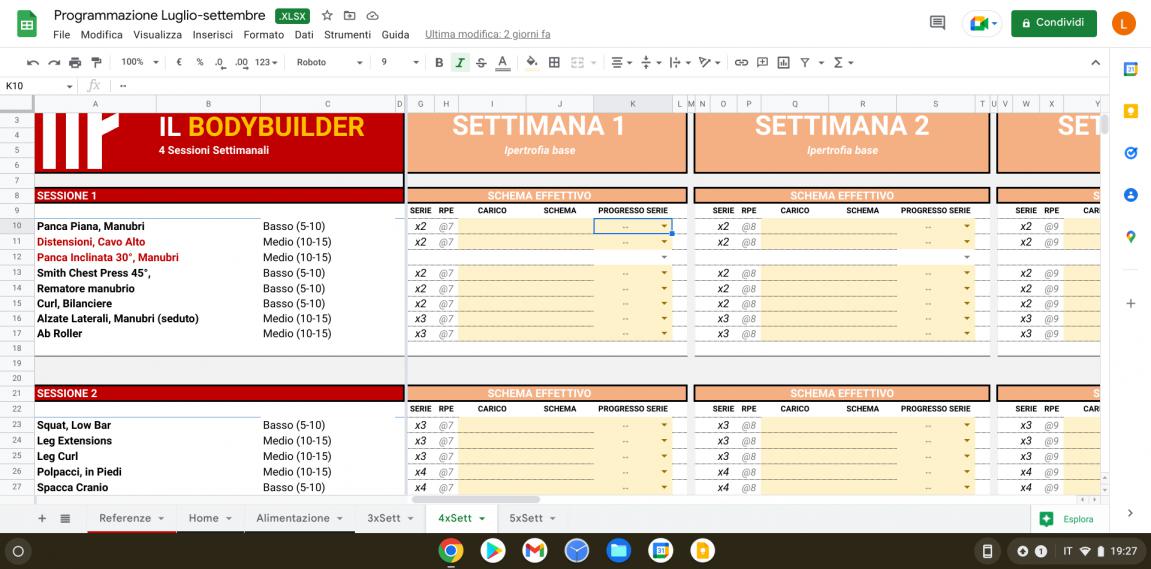
Task: Open Google Keep in side panel
Action: tap(1131, 111)
